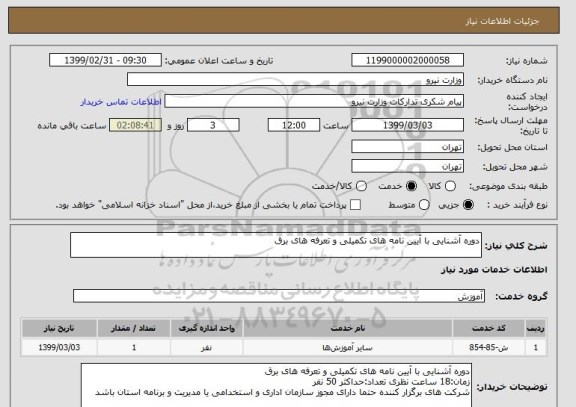This screenshot has width=576, height=407.
Task: Click the deadline time field 12:00
Action: coord(294,125)
